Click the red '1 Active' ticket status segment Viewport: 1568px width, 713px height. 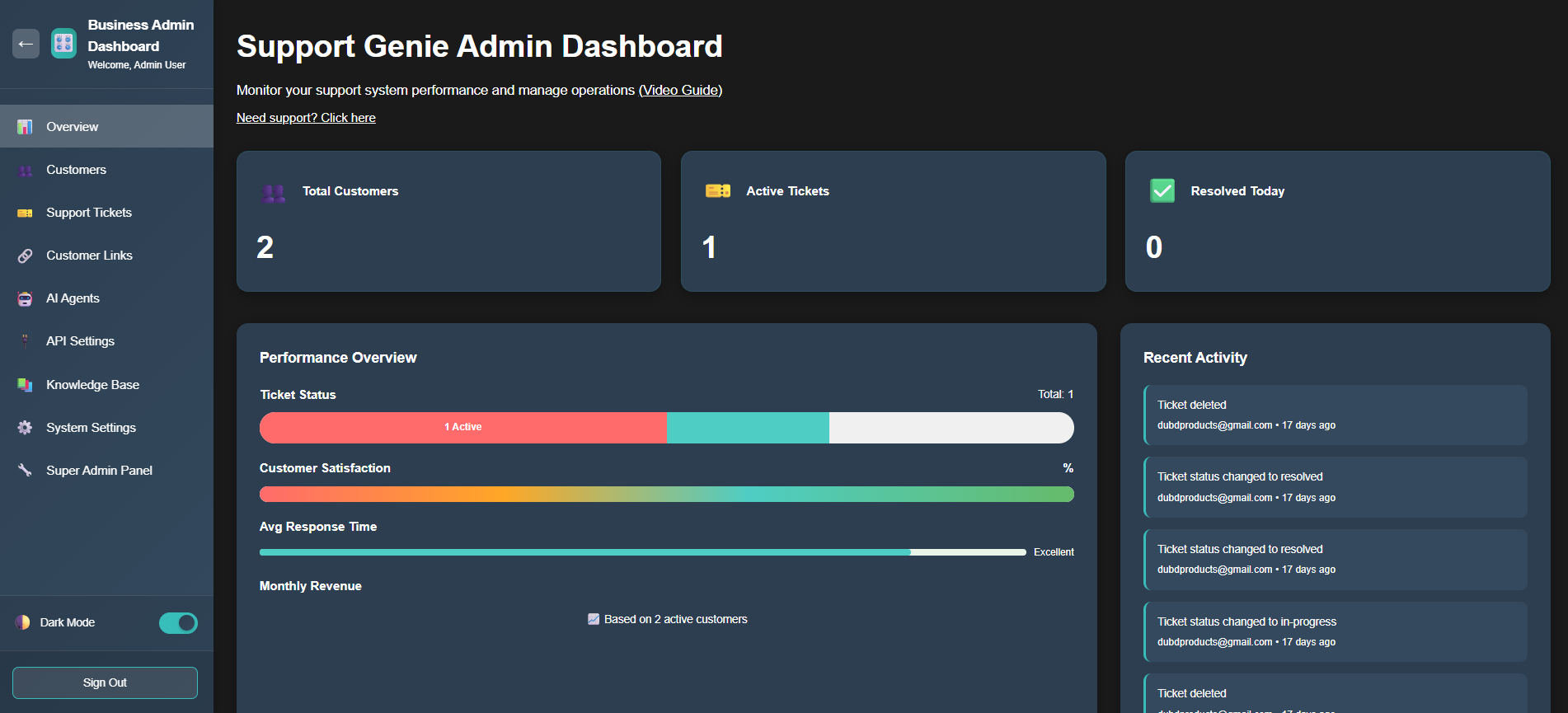tap(462, 427)
